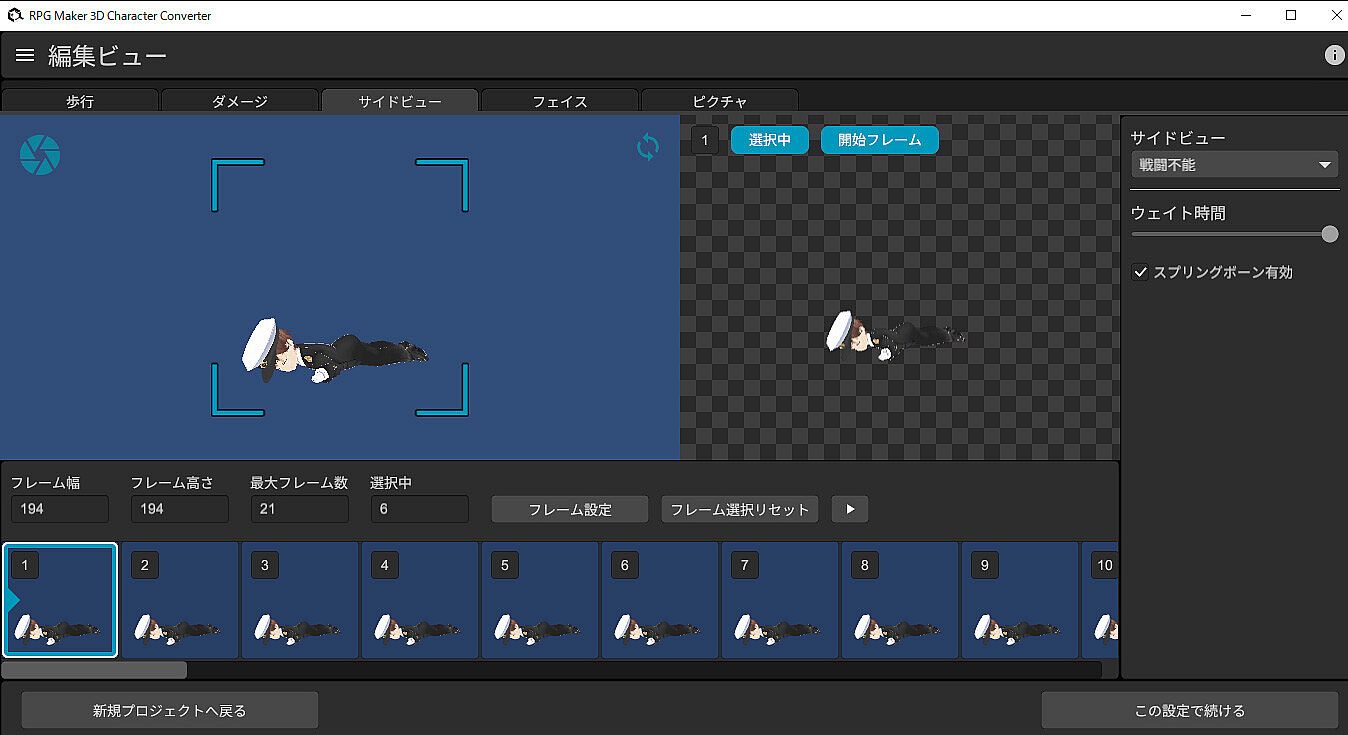
Task: Open the 戦闘不能 side view dropdown
Action: click(x=1234, y=165)
